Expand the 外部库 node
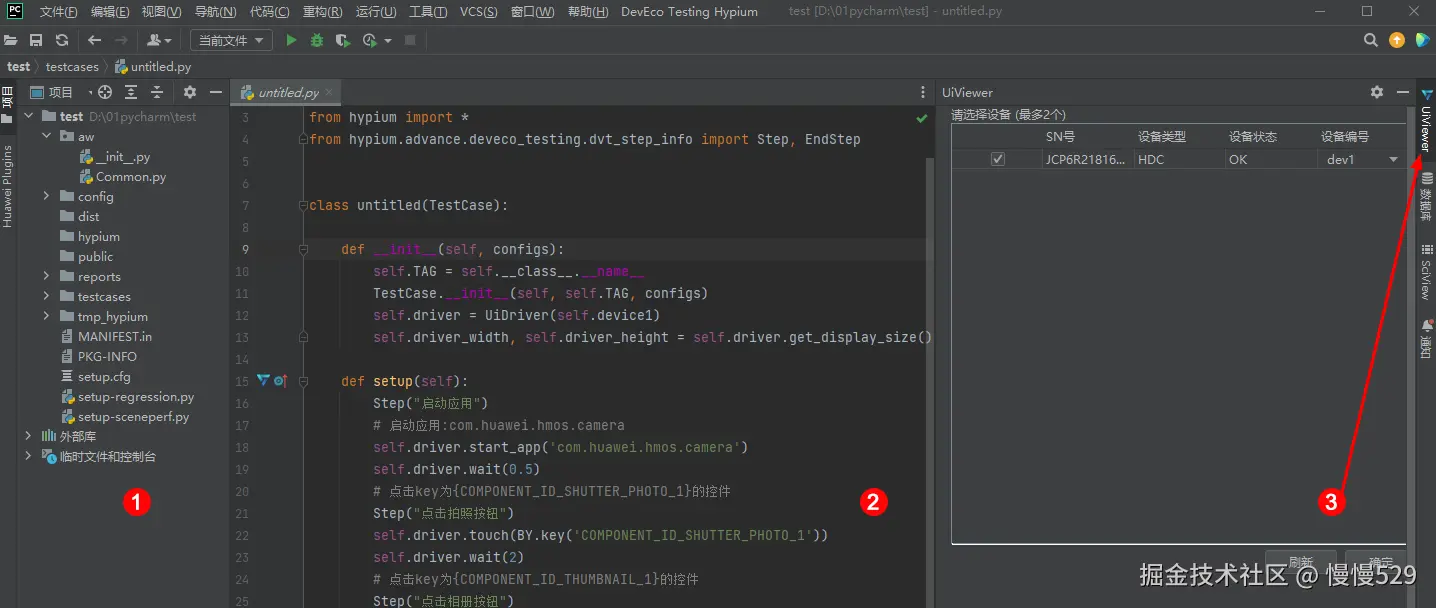 point(29,436)
